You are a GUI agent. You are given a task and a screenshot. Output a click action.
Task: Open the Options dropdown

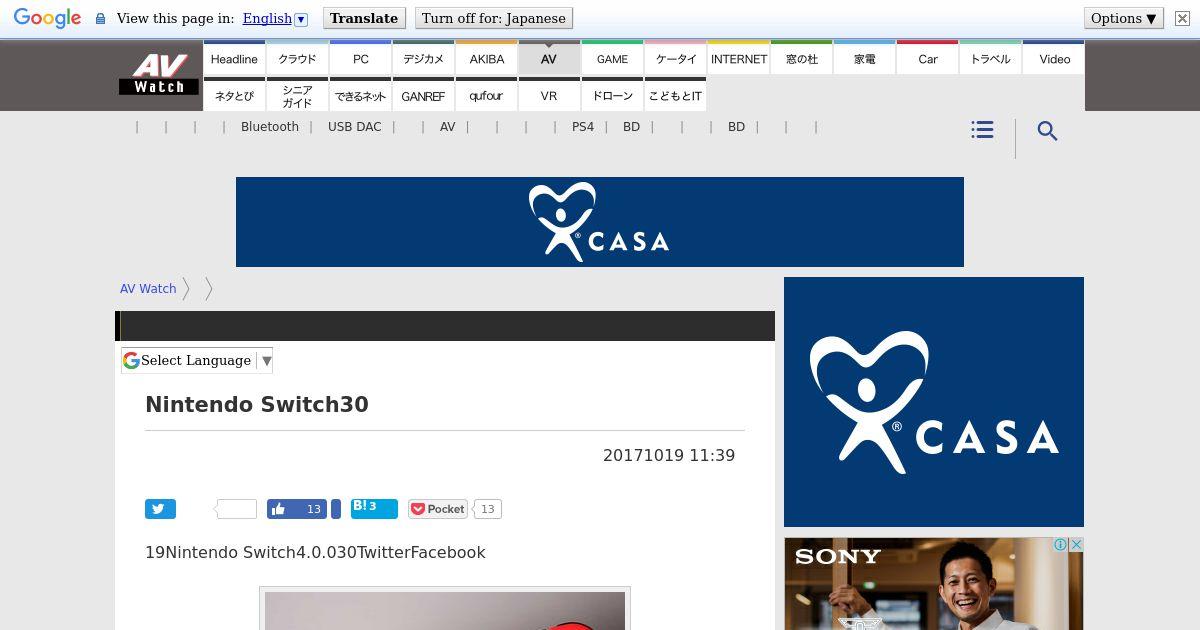pos(1124,18)
